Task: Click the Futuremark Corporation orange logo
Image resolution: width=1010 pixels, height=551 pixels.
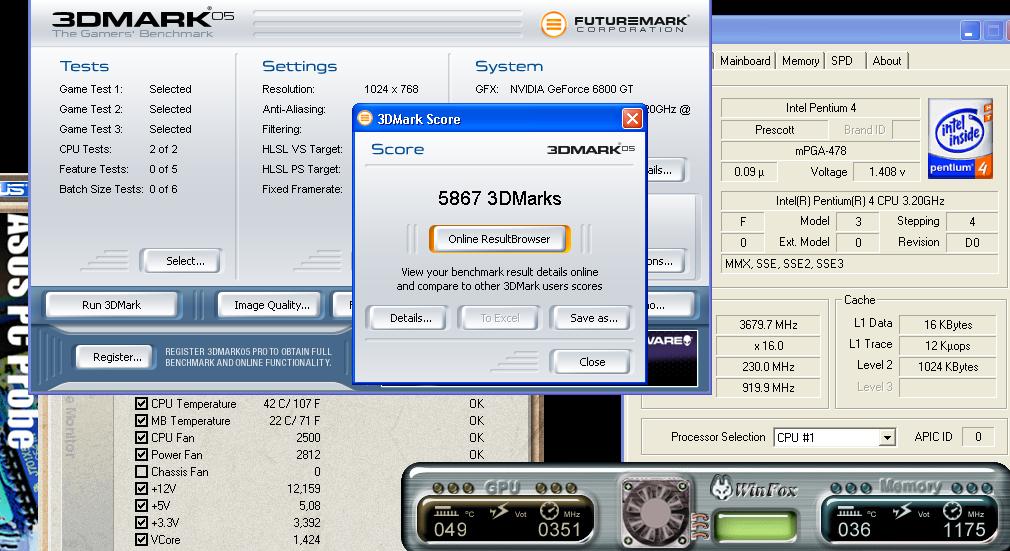Action: pos(553,25)
